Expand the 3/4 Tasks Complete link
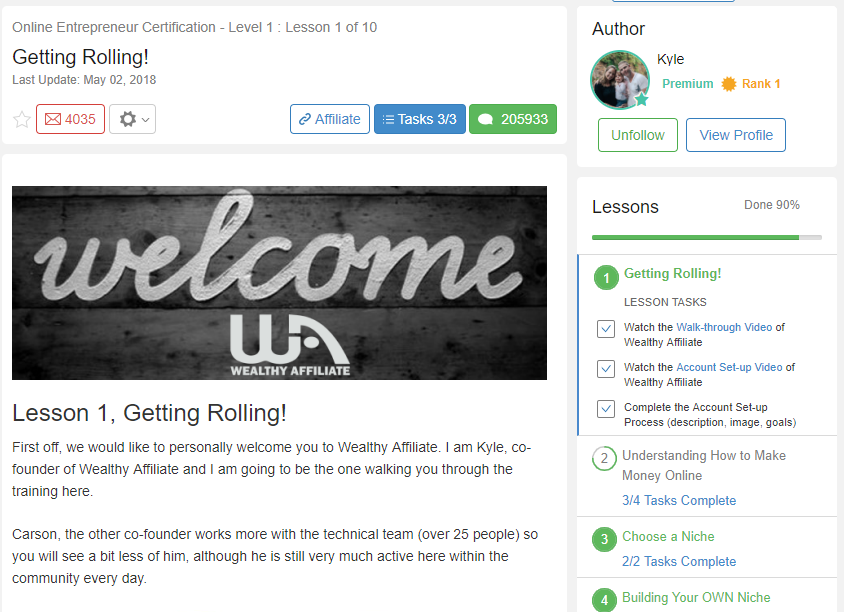 click(x=679, y=501)
